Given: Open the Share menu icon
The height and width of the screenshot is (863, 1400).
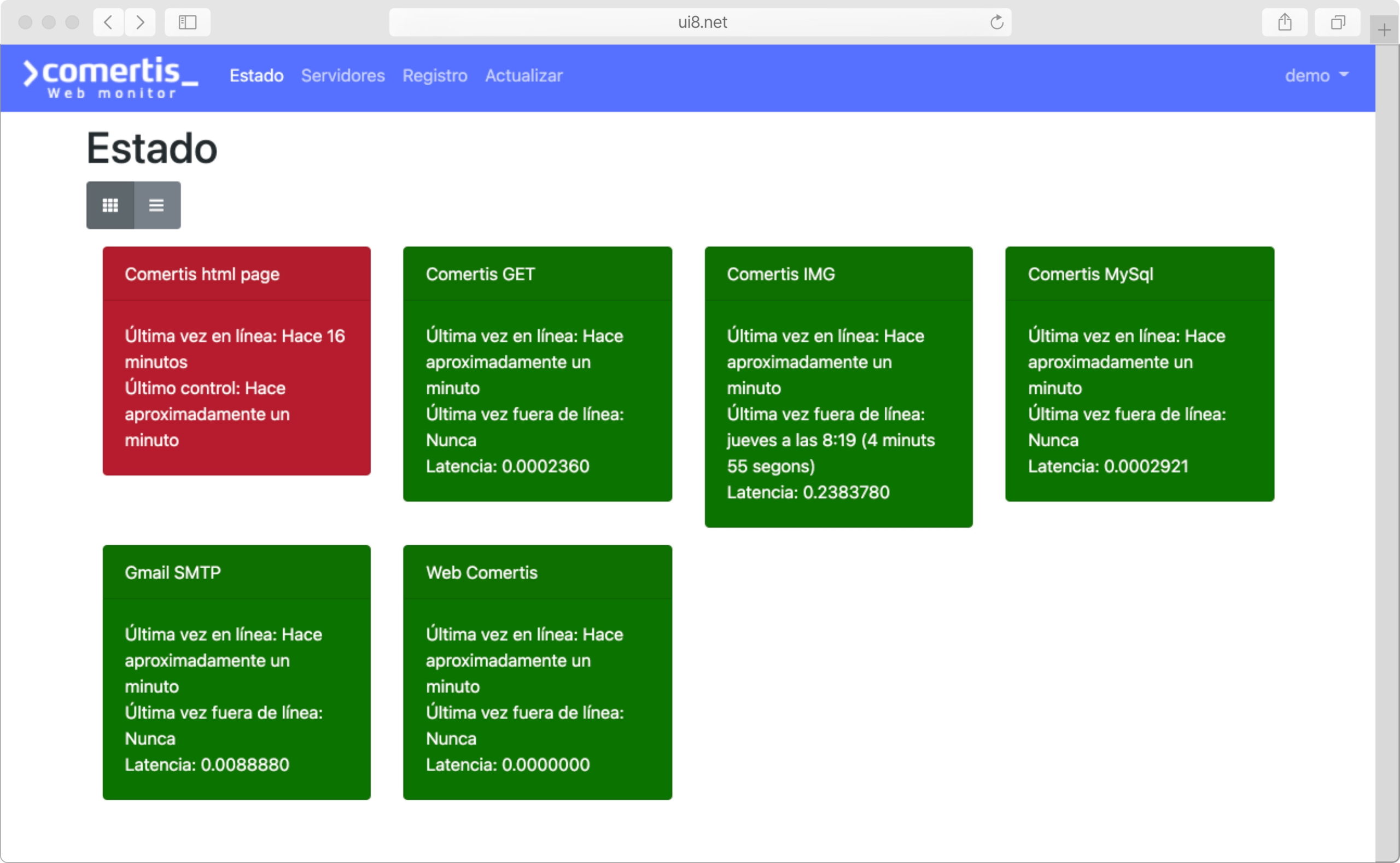Looking at the screenshot, I should pos(1285,22).
